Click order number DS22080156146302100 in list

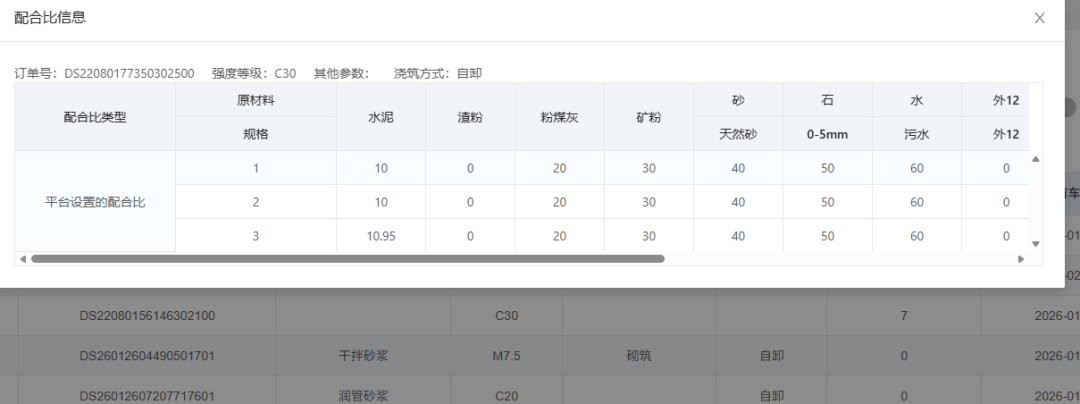147,316
